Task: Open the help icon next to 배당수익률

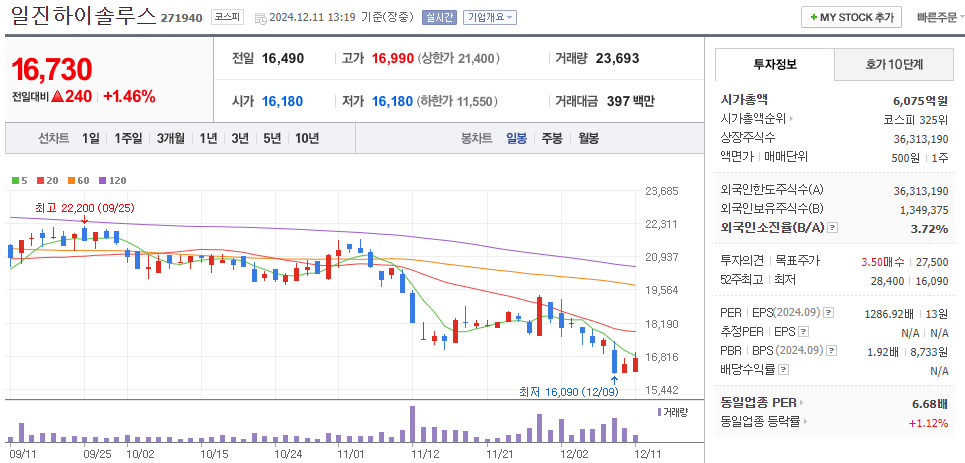Action: tap(784, 370)
